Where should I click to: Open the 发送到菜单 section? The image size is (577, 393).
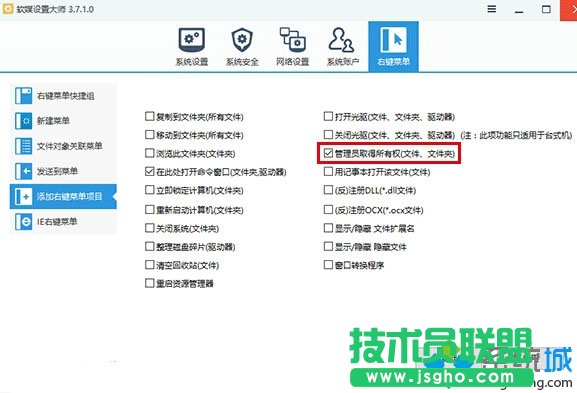[x=63, y=171]
